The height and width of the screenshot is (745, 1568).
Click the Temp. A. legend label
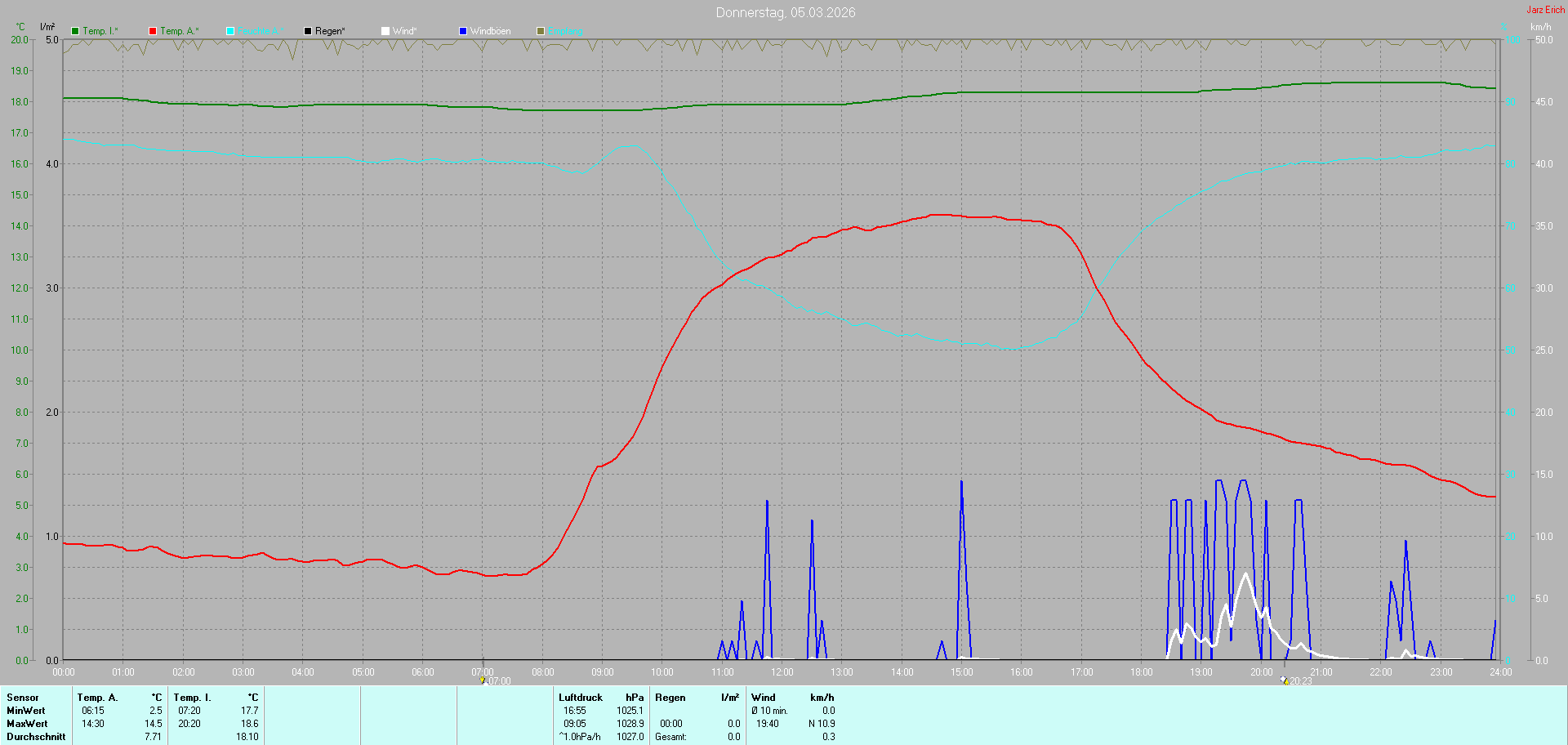179,31
